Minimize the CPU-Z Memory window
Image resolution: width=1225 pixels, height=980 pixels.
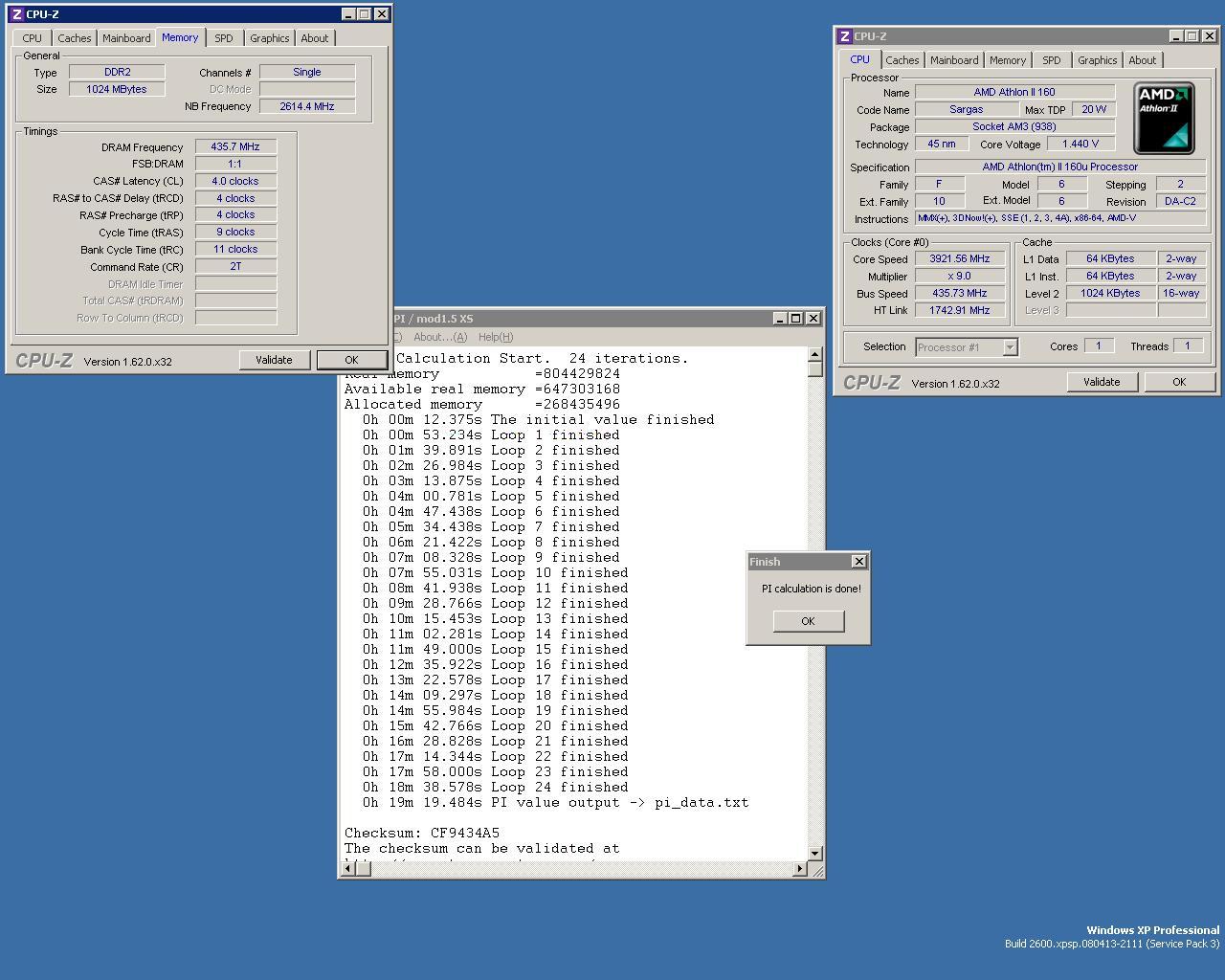click(x=348, y=14)
